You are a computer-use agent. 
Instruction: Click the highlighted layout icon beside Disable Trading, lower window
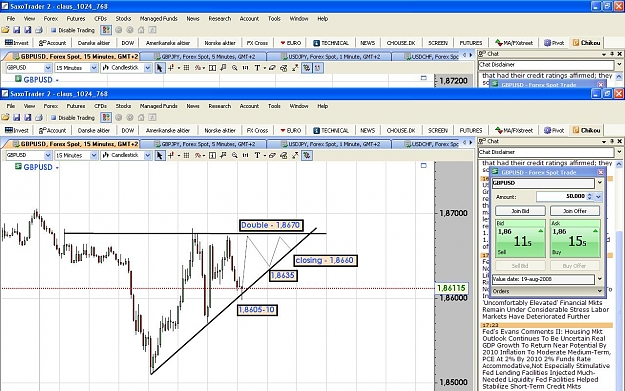(106, 118)
